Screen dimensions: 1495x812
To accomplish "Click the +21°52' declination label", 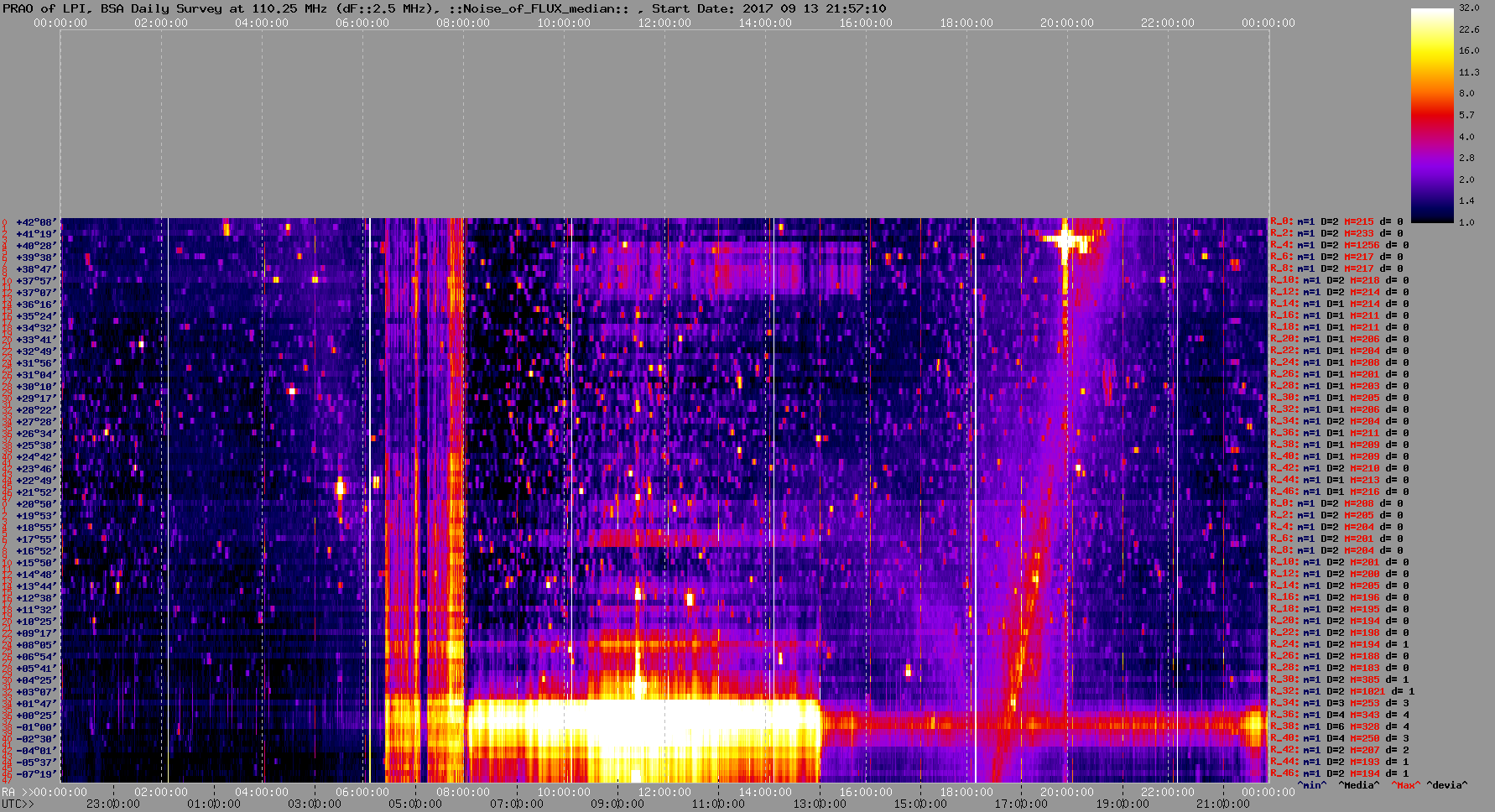I will [x=36, y=492].
